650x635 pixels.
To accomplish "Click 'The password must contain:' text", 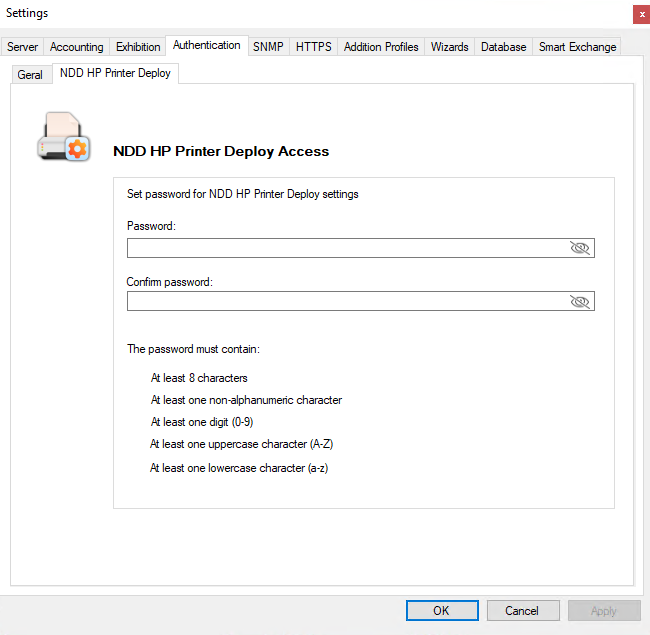I will pos(193,349).
